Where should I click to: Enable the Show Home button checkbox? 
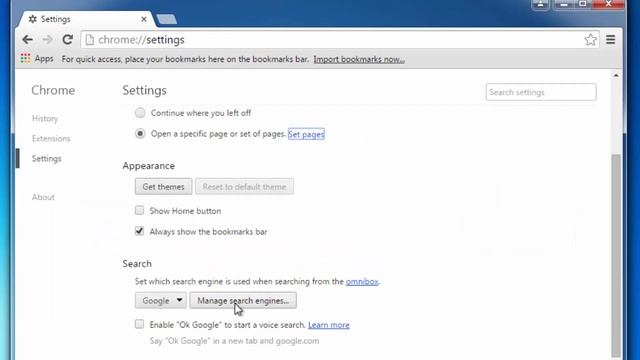(139, 210)
